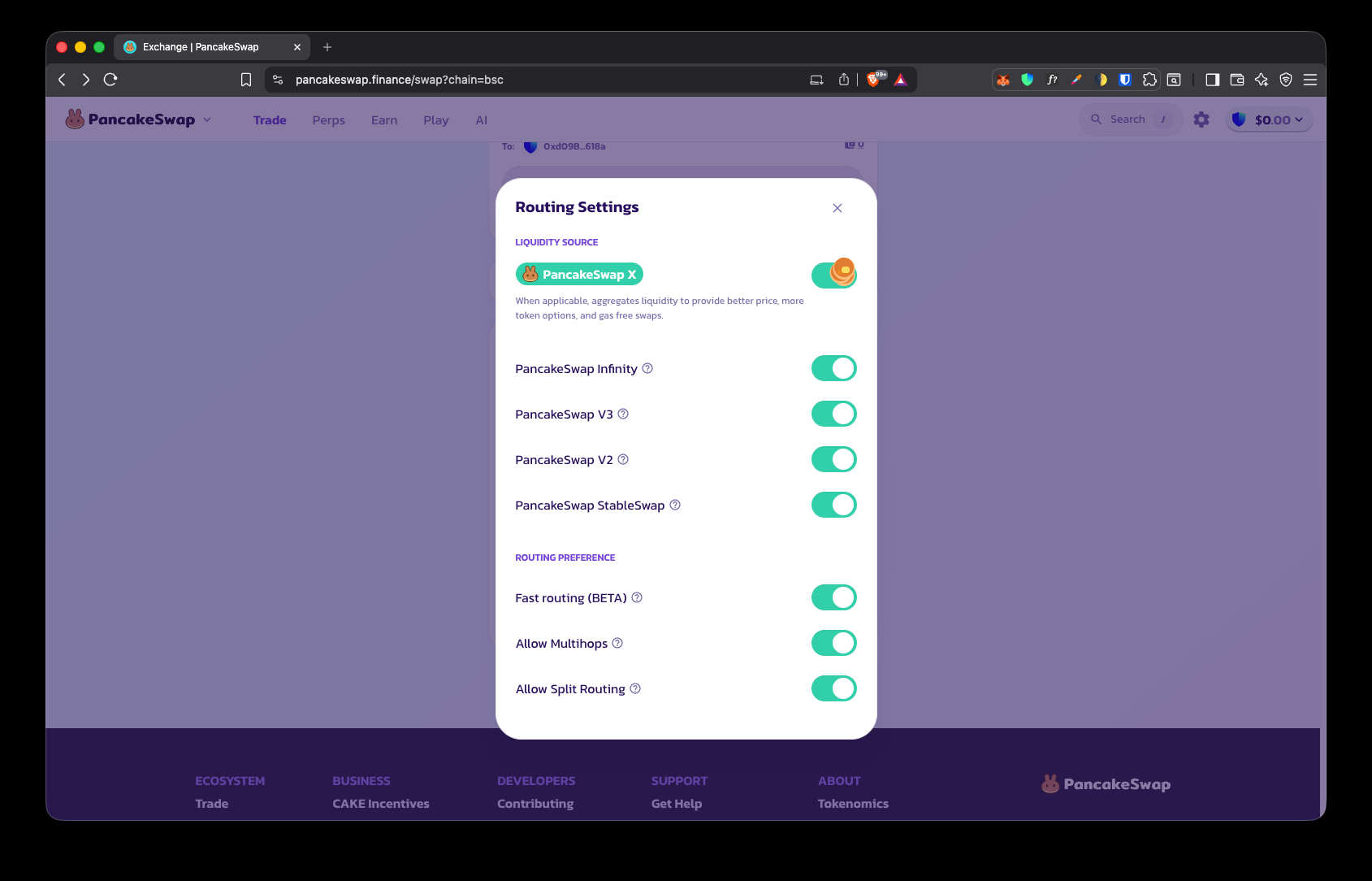Viewport: 1372px width, 881px height.
Task: Open tab search icon in toolbar
Action: click(x=1174, y=80)
